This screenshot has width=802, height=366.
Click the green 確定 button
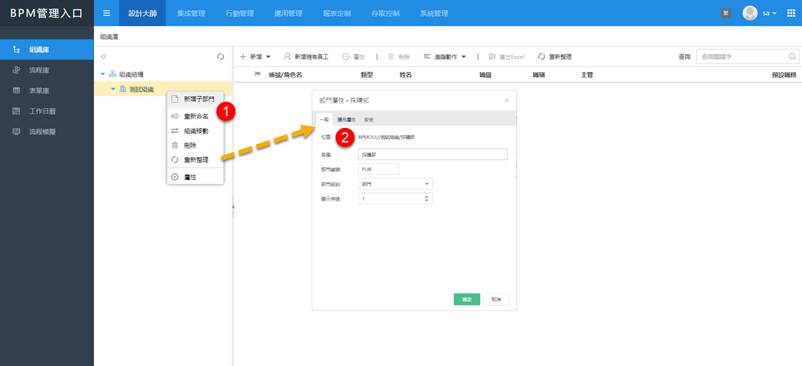pos(466,299)
